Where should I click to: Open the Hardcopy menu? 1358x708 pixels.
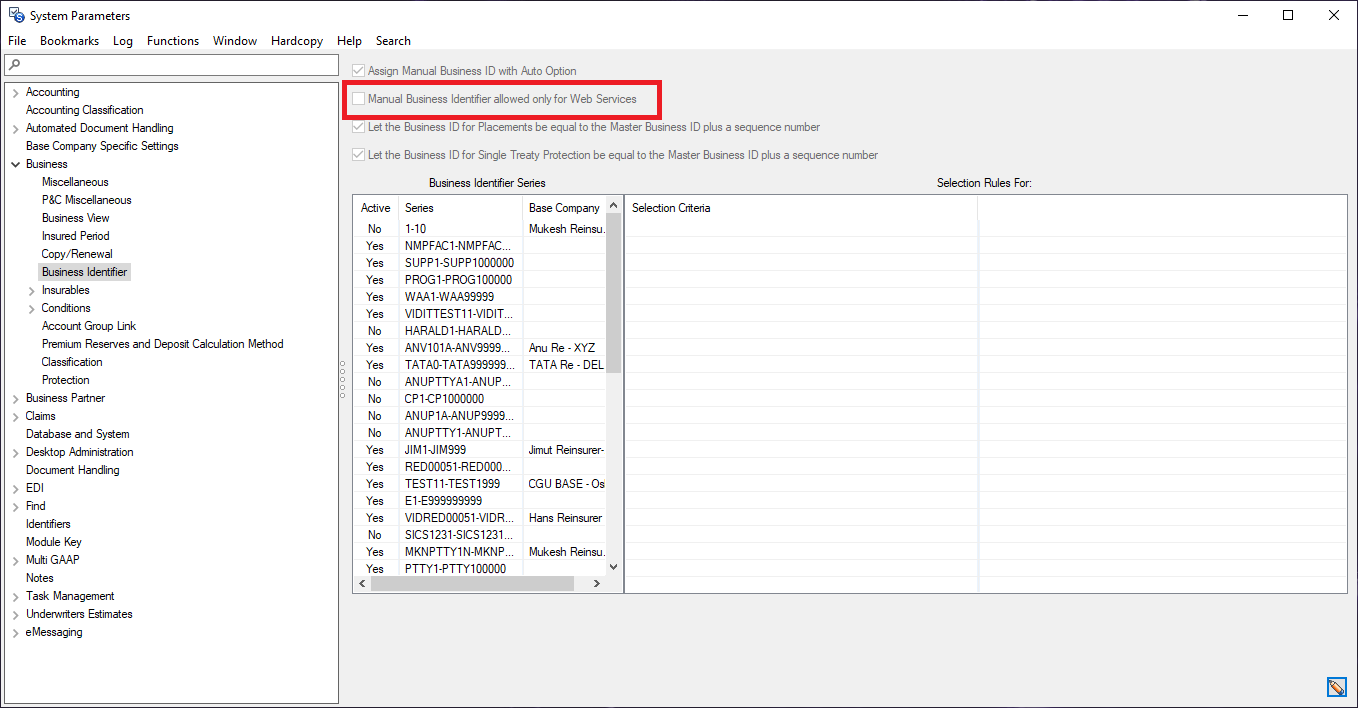[296, 41]
